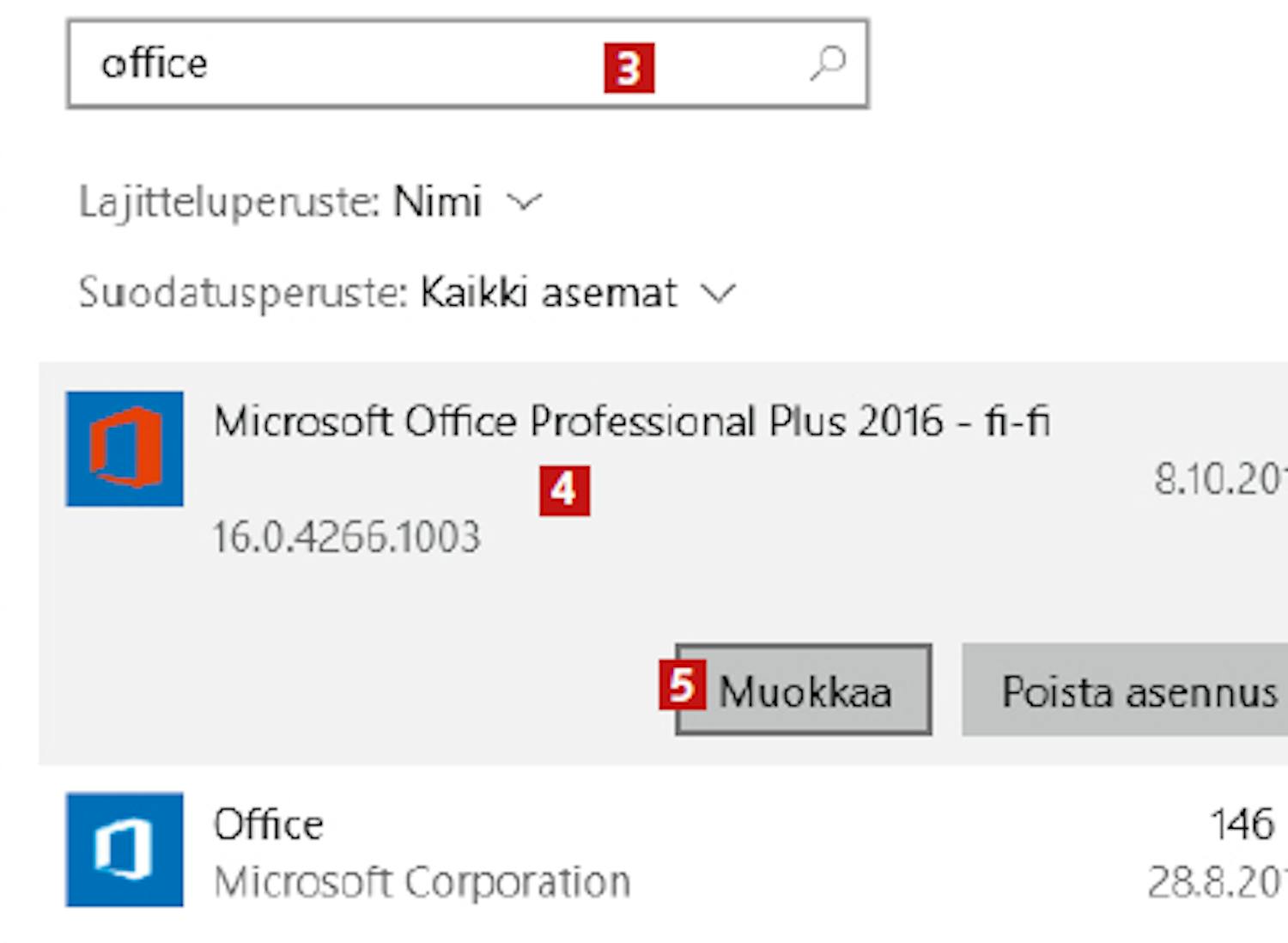Click the Lajitteluperuste label
The image size is (1288, 943).
coord(229,203)
